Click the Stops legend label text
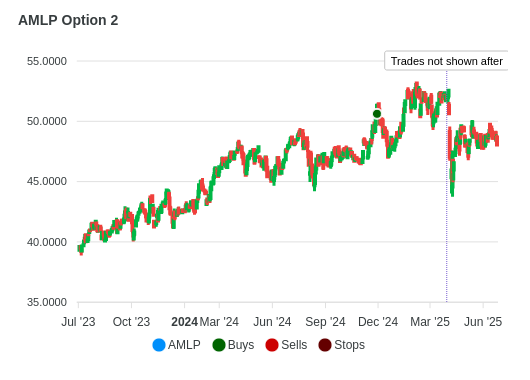 (x=350, y=345)
